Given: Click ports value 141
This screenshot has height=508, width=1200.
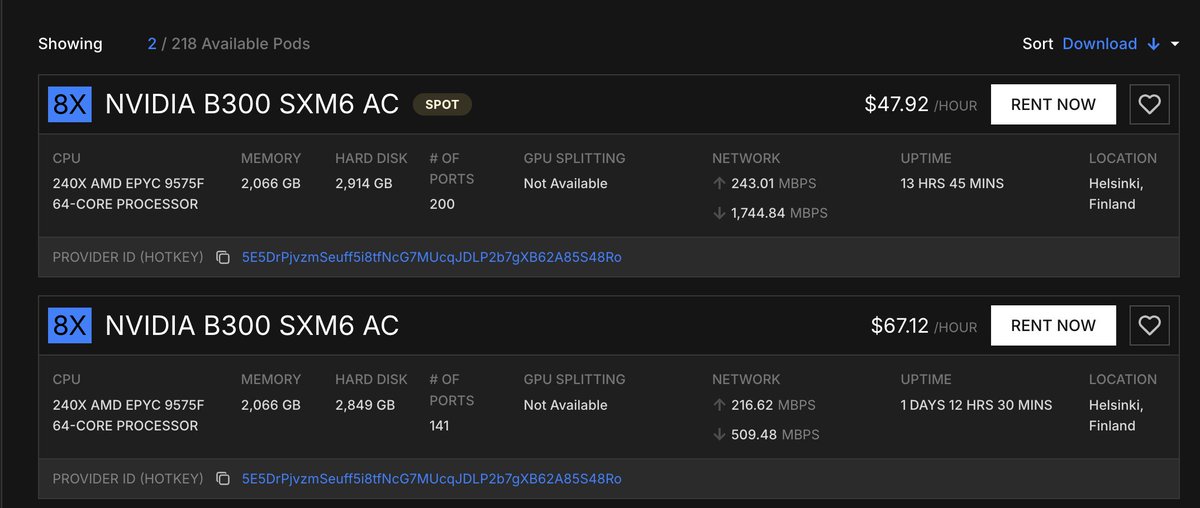Looking at the screenshot, I should 439,426.
